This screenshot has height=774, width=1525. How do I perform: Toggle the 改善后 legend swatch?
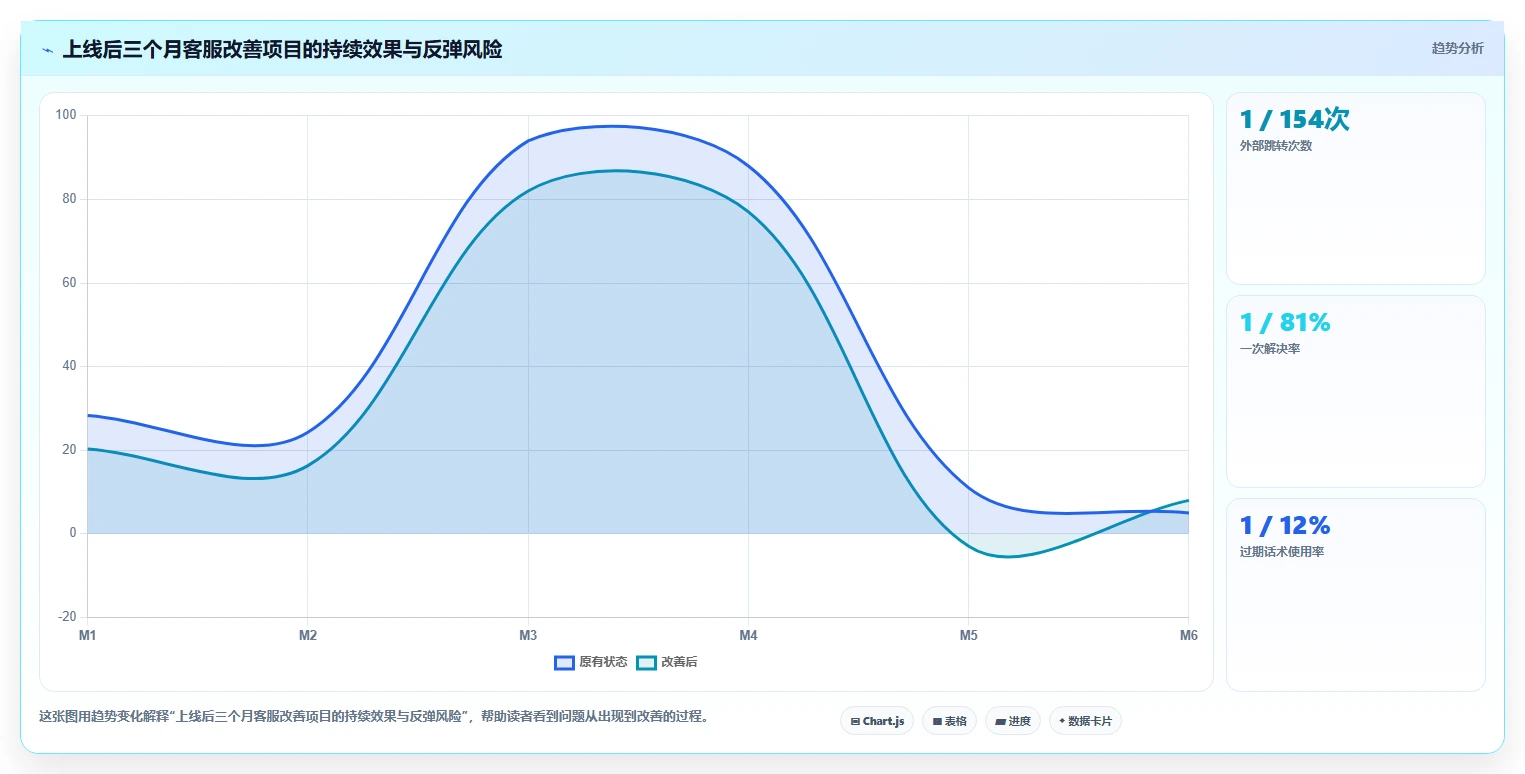pyautogui.click(x=646, y=662)
